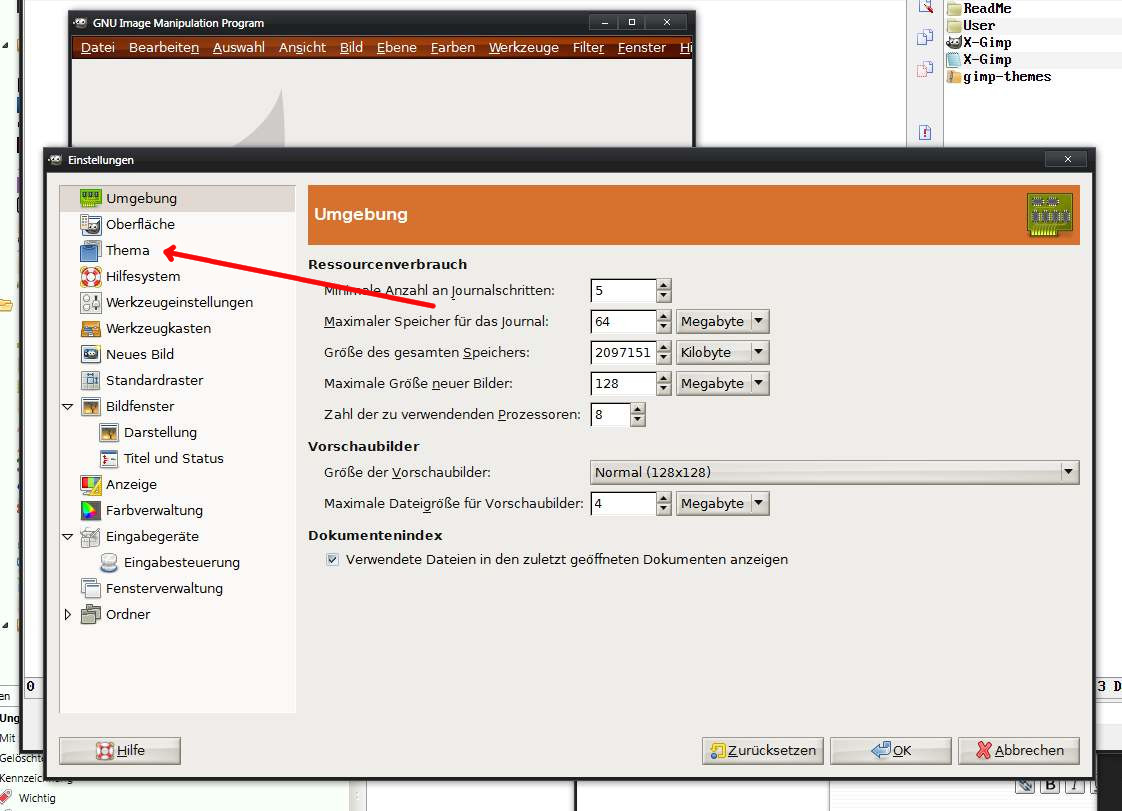Open the Ansicht menu in GIMP
The height and width of the screenshot is (811, 1122).
[x=302, y=47]
